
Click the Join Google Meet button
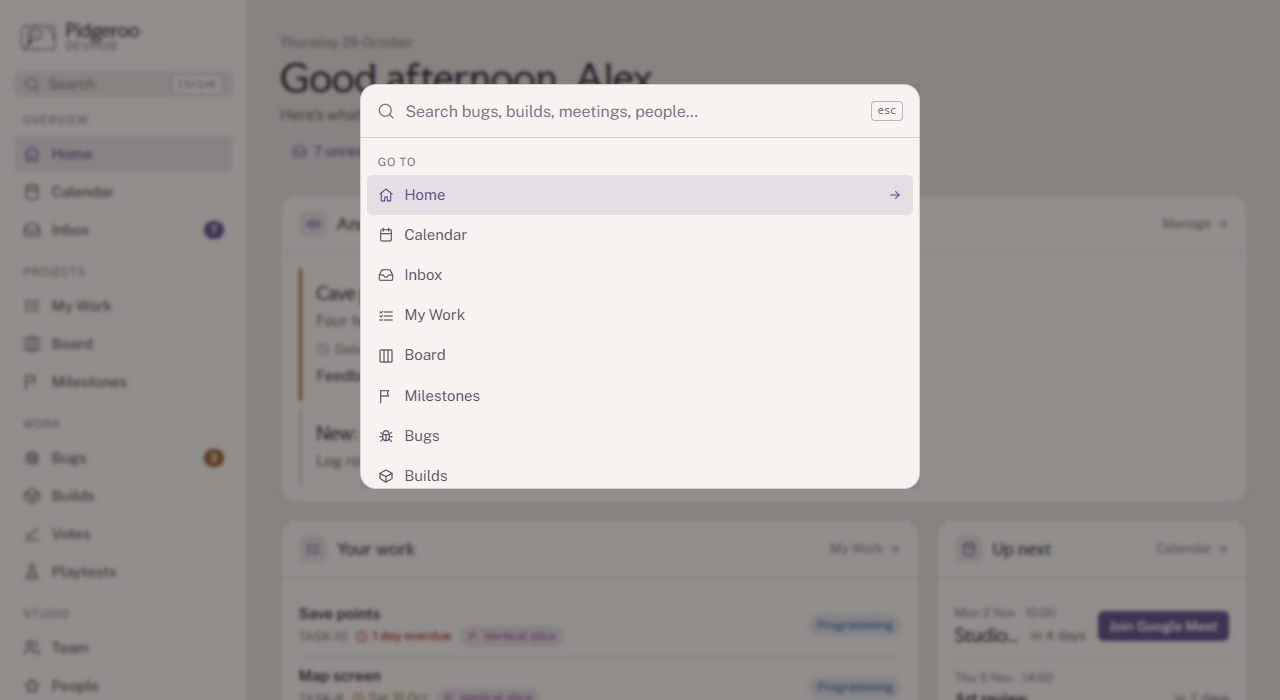pos(1163,627)
